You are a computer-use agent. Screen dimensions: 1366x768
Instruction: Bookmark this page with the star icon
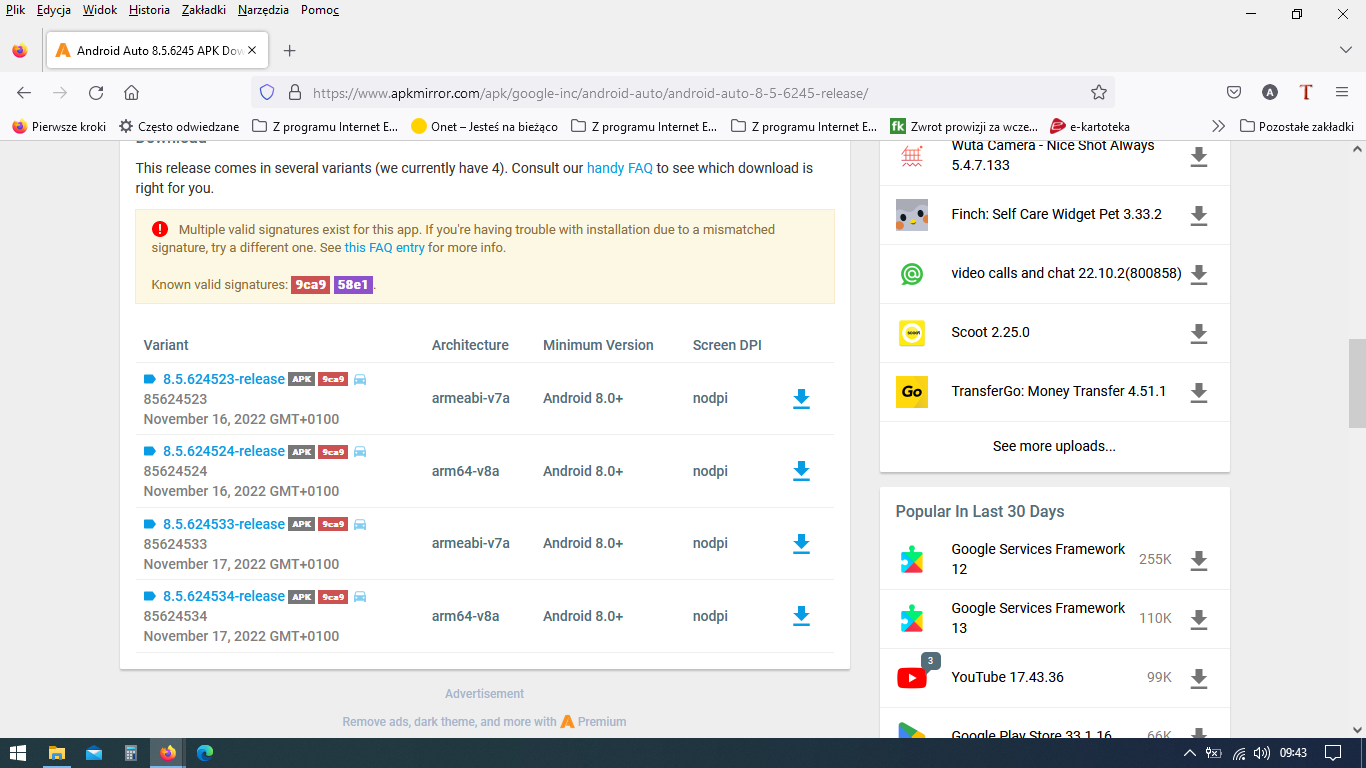(x=1099, y=93)
